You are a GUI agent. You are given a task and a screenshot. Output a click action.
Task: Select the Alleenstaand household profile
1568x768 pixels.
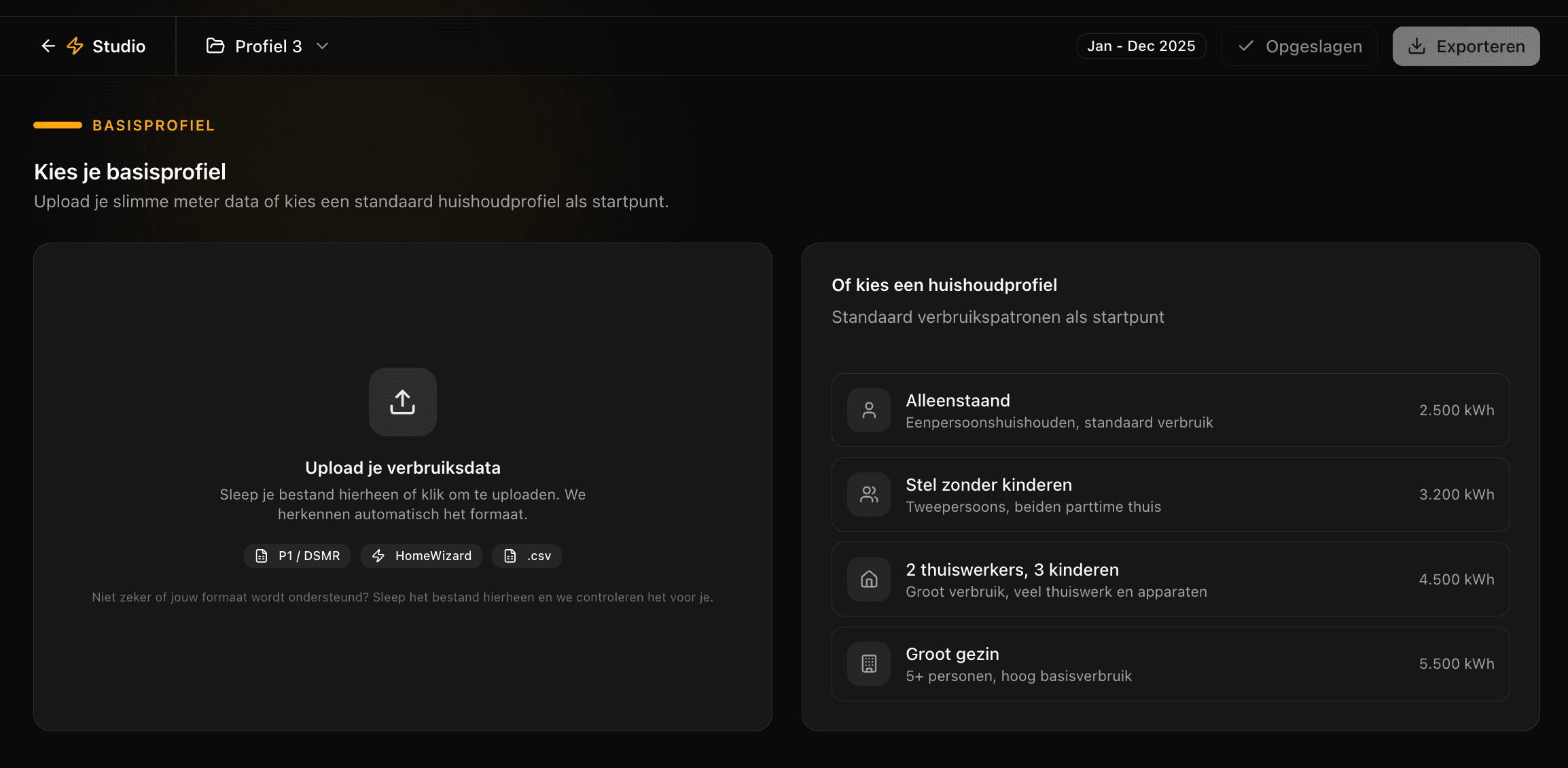[x=1169, y=410]
